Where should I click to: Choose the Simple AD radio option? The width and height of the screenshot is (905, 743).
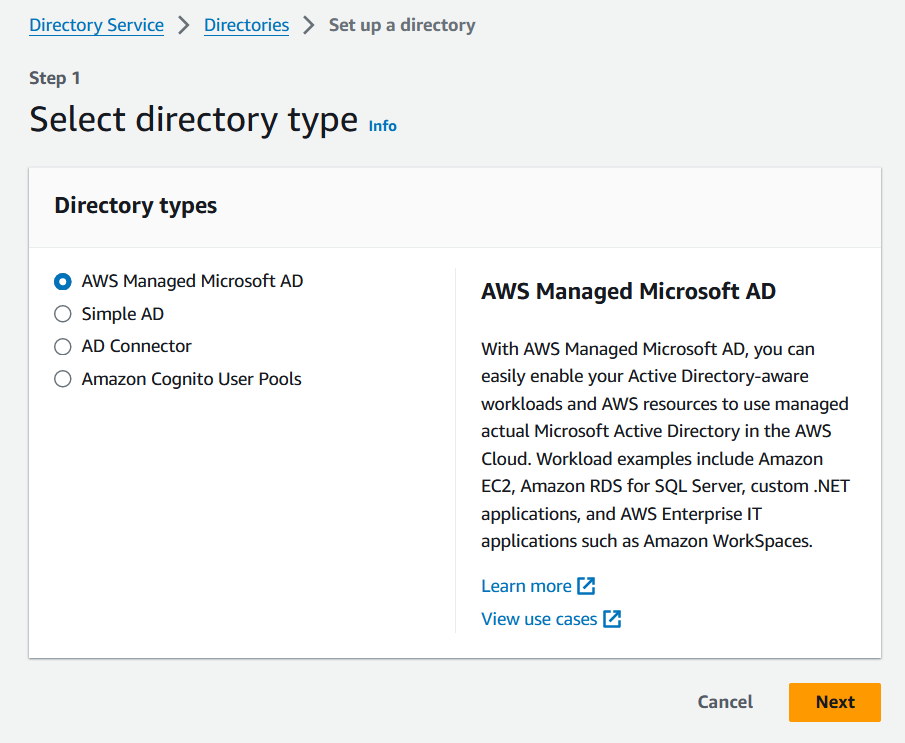click(x=63, y=314)
